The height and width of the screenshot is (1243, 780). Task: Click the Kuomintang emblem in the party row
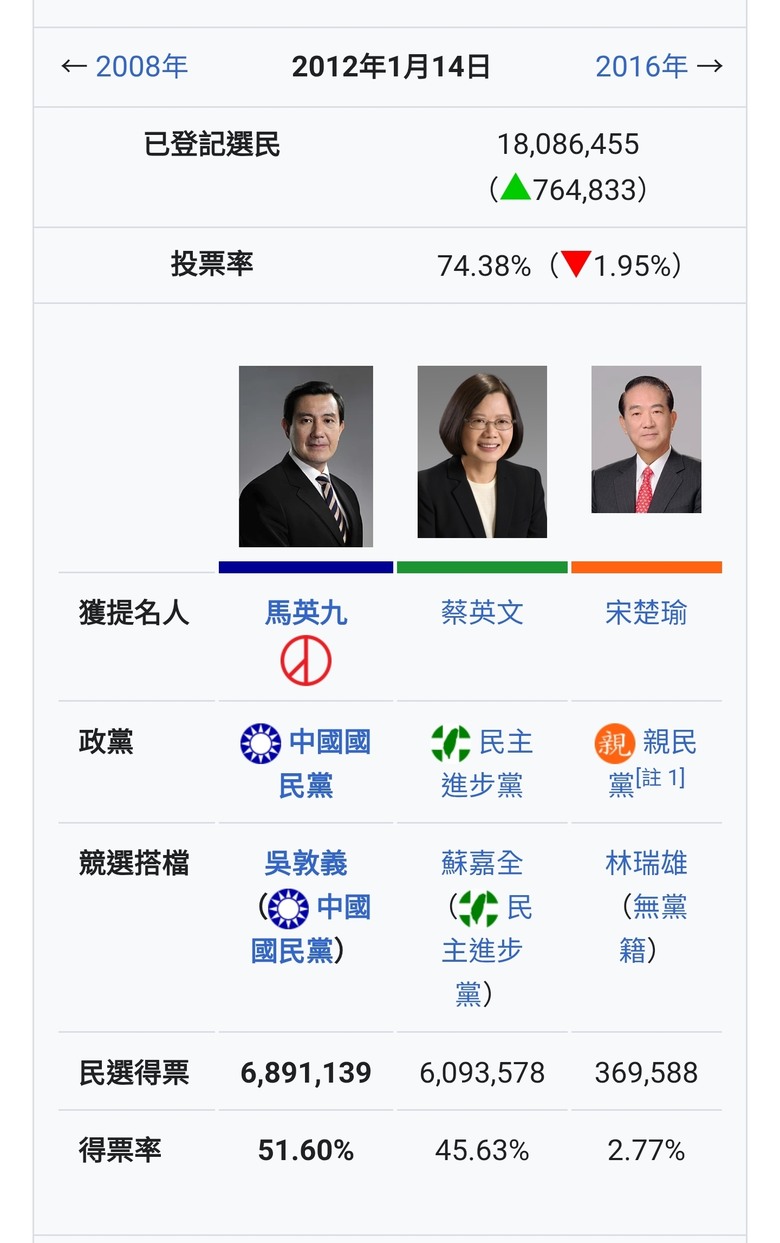coord(261,743)
